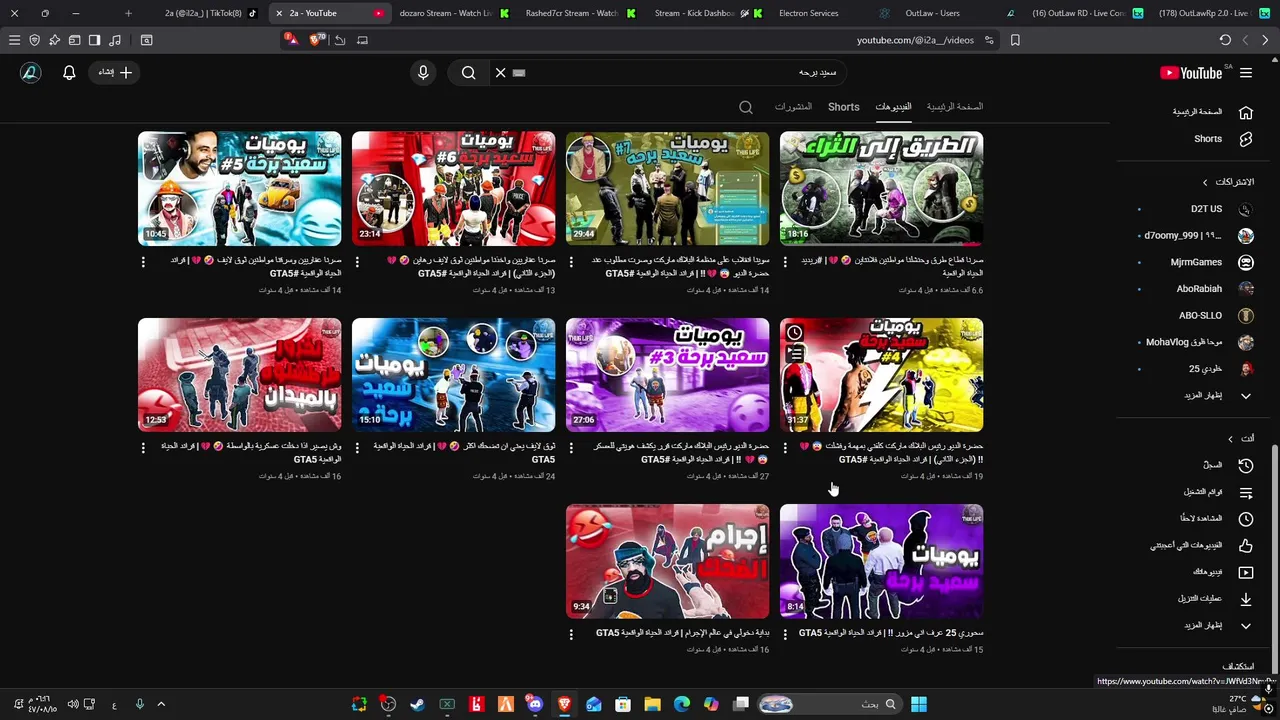Click Brave Rewards triangle icon
The width and height of the screenshot is (1280, 720).
pyautogui.click(x=290, y=39)
